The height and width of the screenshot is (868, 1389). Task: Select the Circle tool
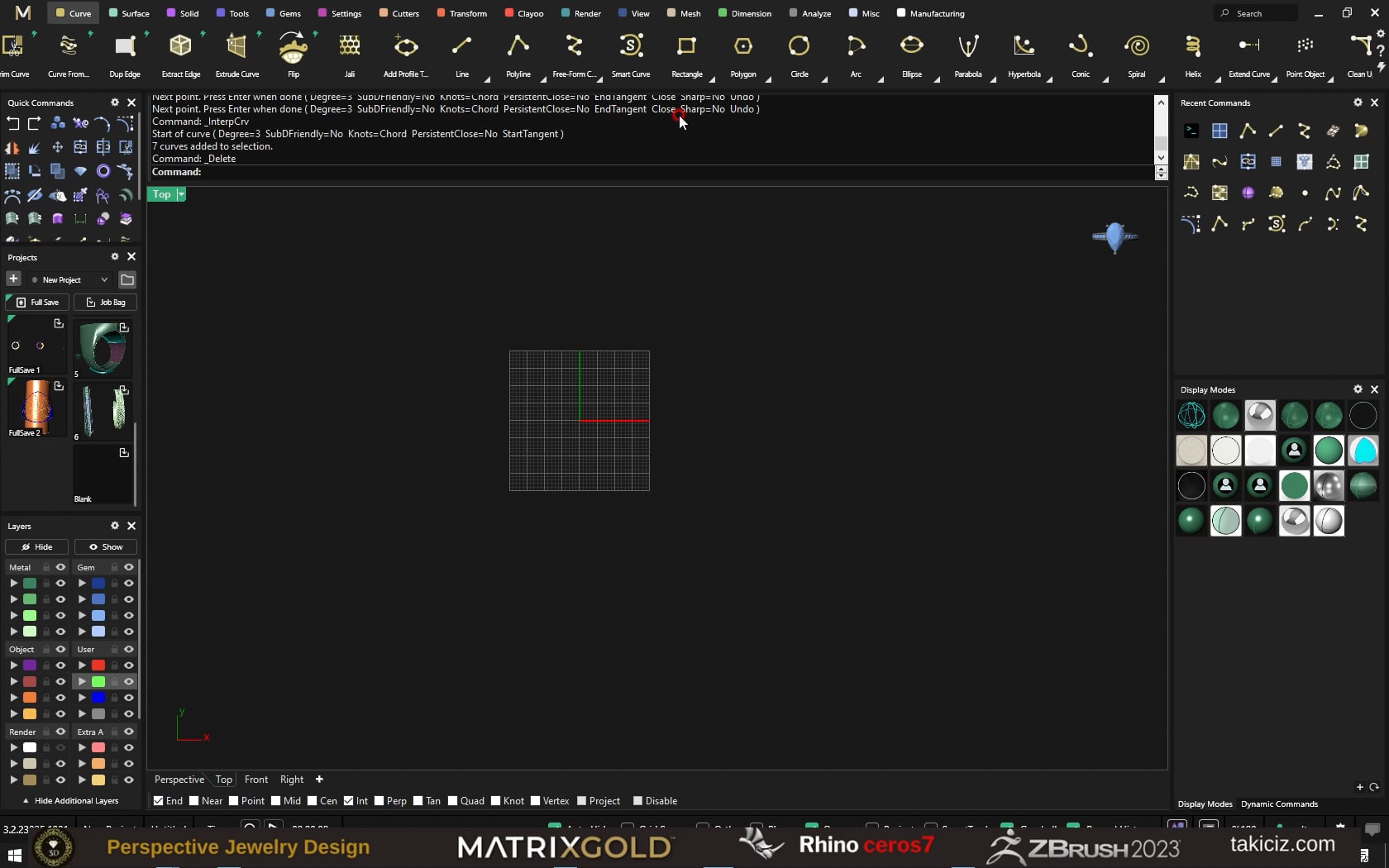pos(800,55)
